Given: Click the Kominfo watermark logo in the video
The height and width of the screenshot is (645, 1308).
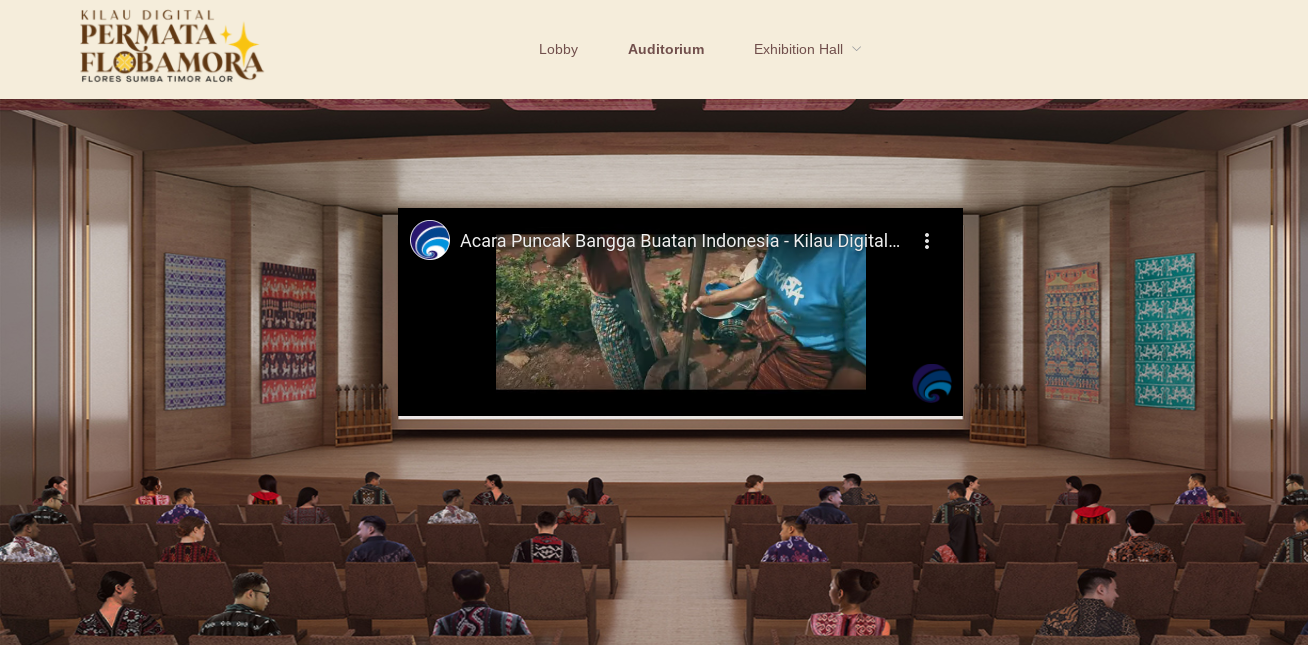Looking at the screenshot, I should click(x=932, y=383).
